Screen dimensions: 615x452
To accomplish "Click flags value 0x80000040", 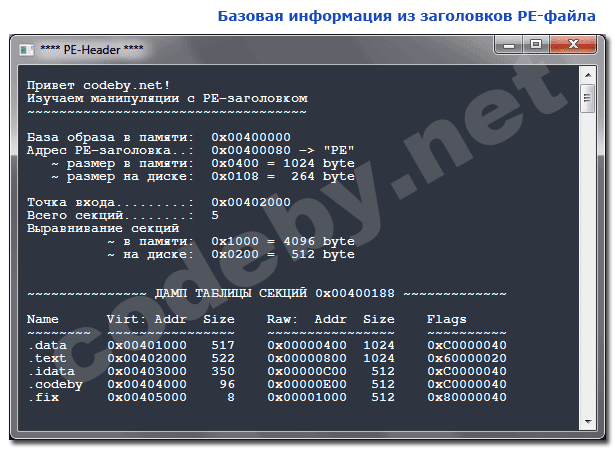I will click(467, 397).
